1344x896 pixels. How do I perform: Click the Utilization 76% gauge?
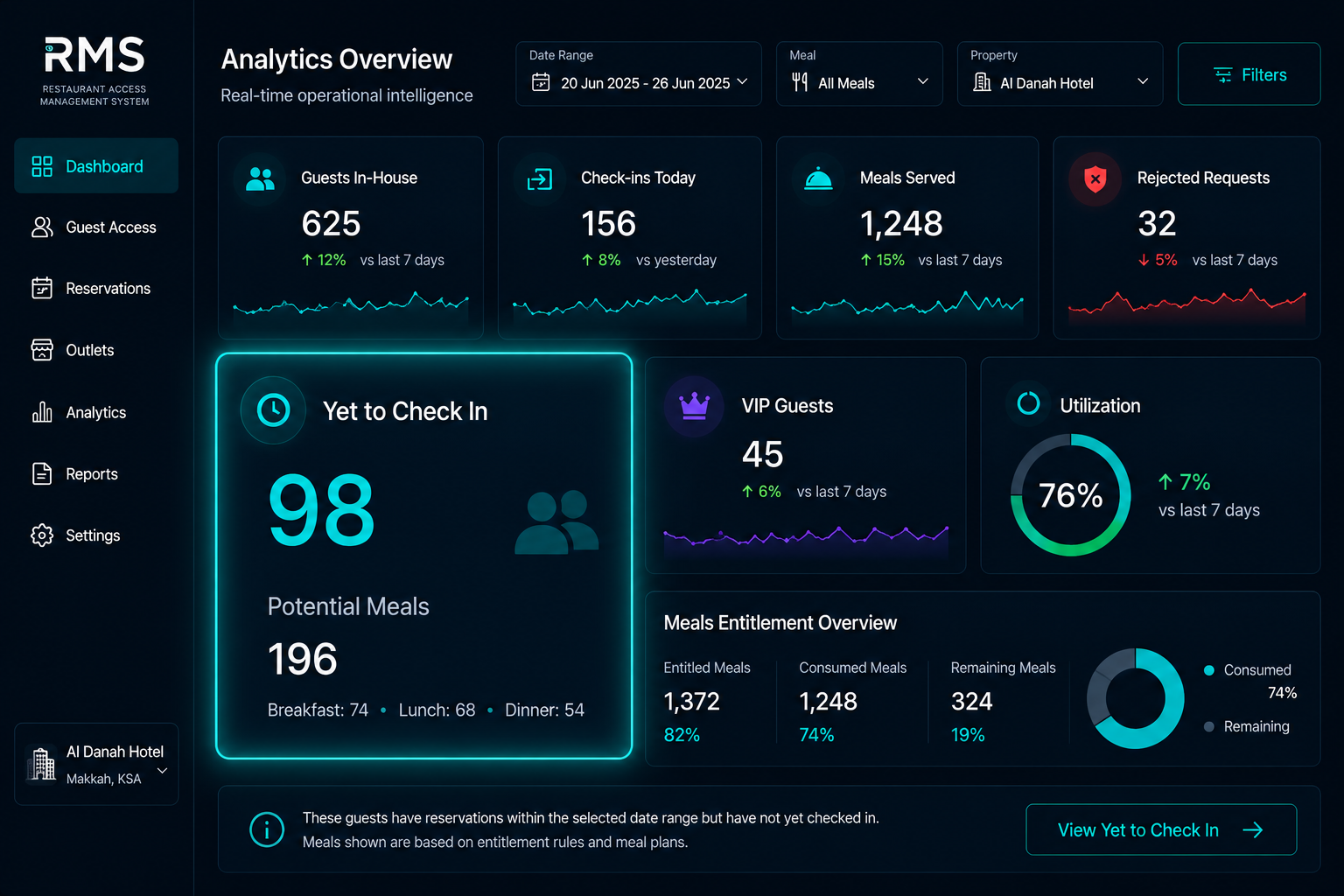(1070, 495)
